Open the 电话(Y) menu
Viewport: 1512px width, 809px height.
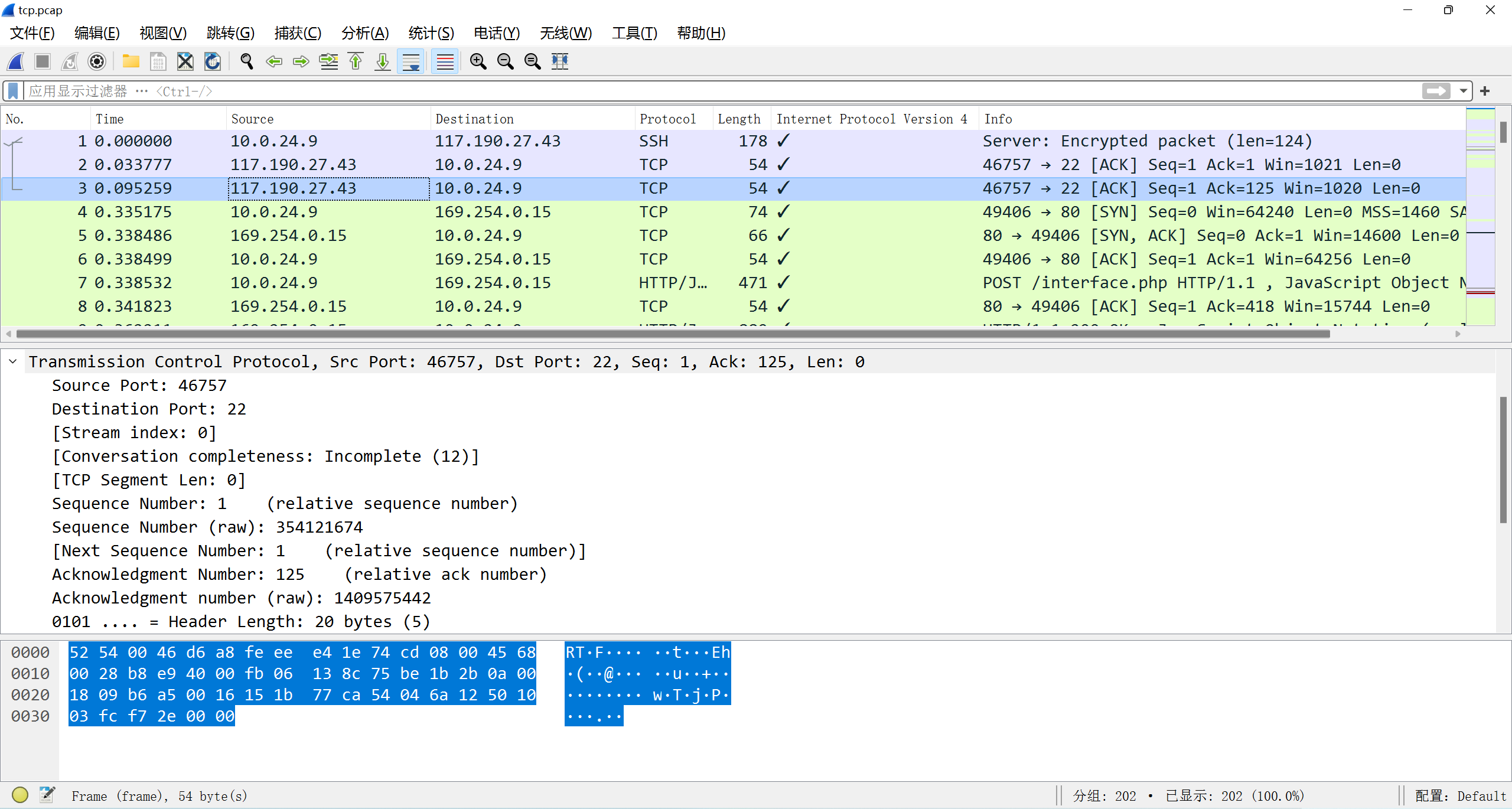(497, 33)
